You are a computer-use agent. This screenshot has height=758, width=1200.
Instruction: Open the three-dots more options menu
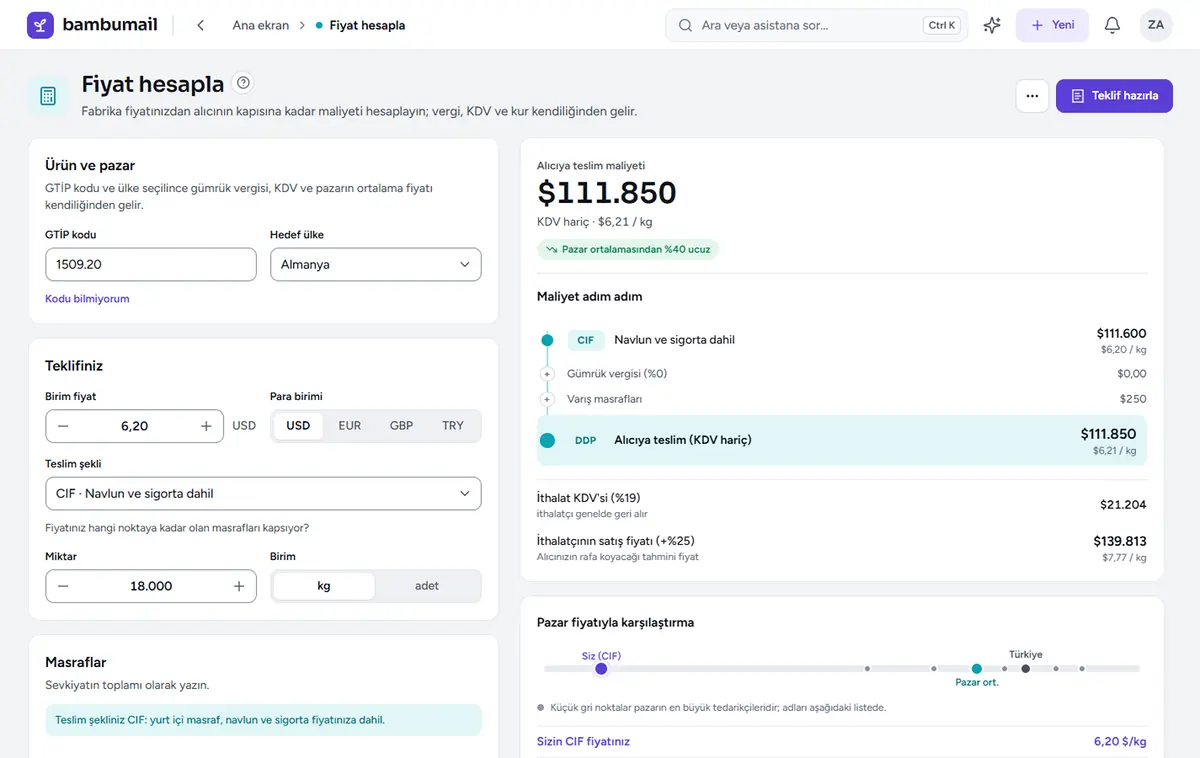point(1032,96)
